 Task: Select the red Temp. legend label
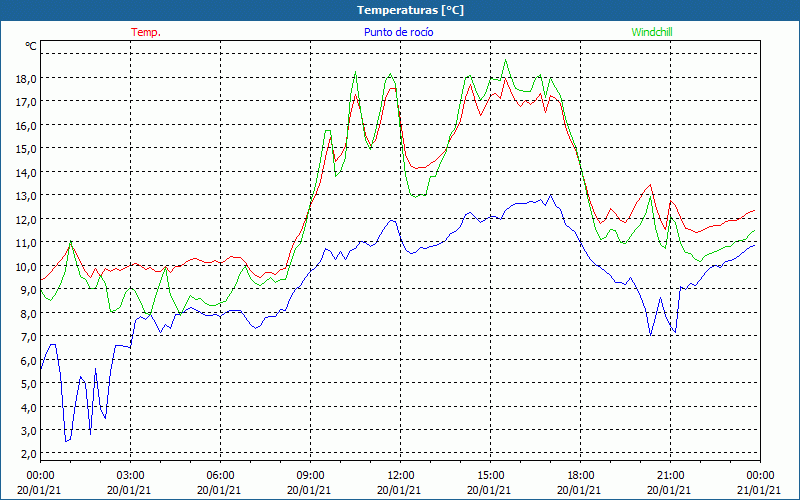coord(146,32)
